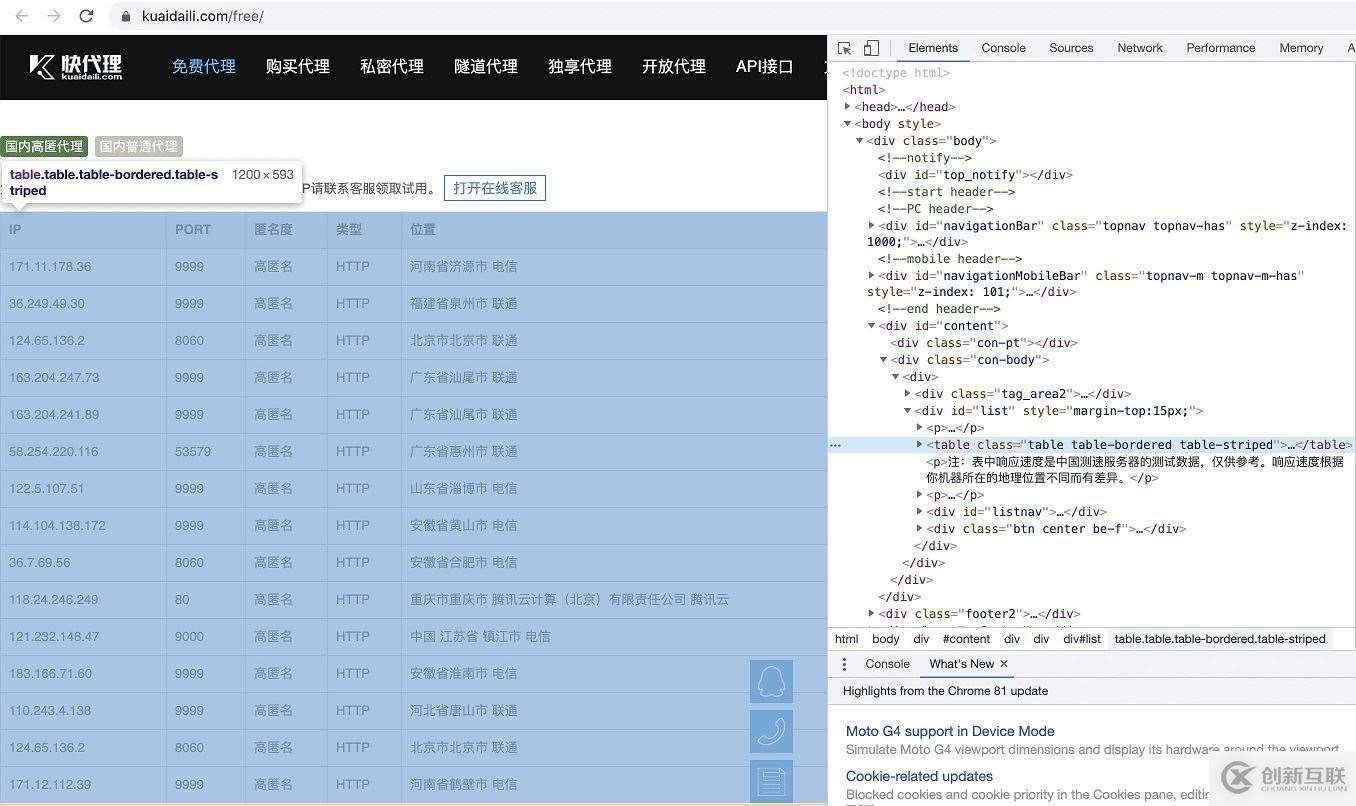Expand the highlighted table element node
Viewport: 1356px width, 806px height.
(919, 445)
